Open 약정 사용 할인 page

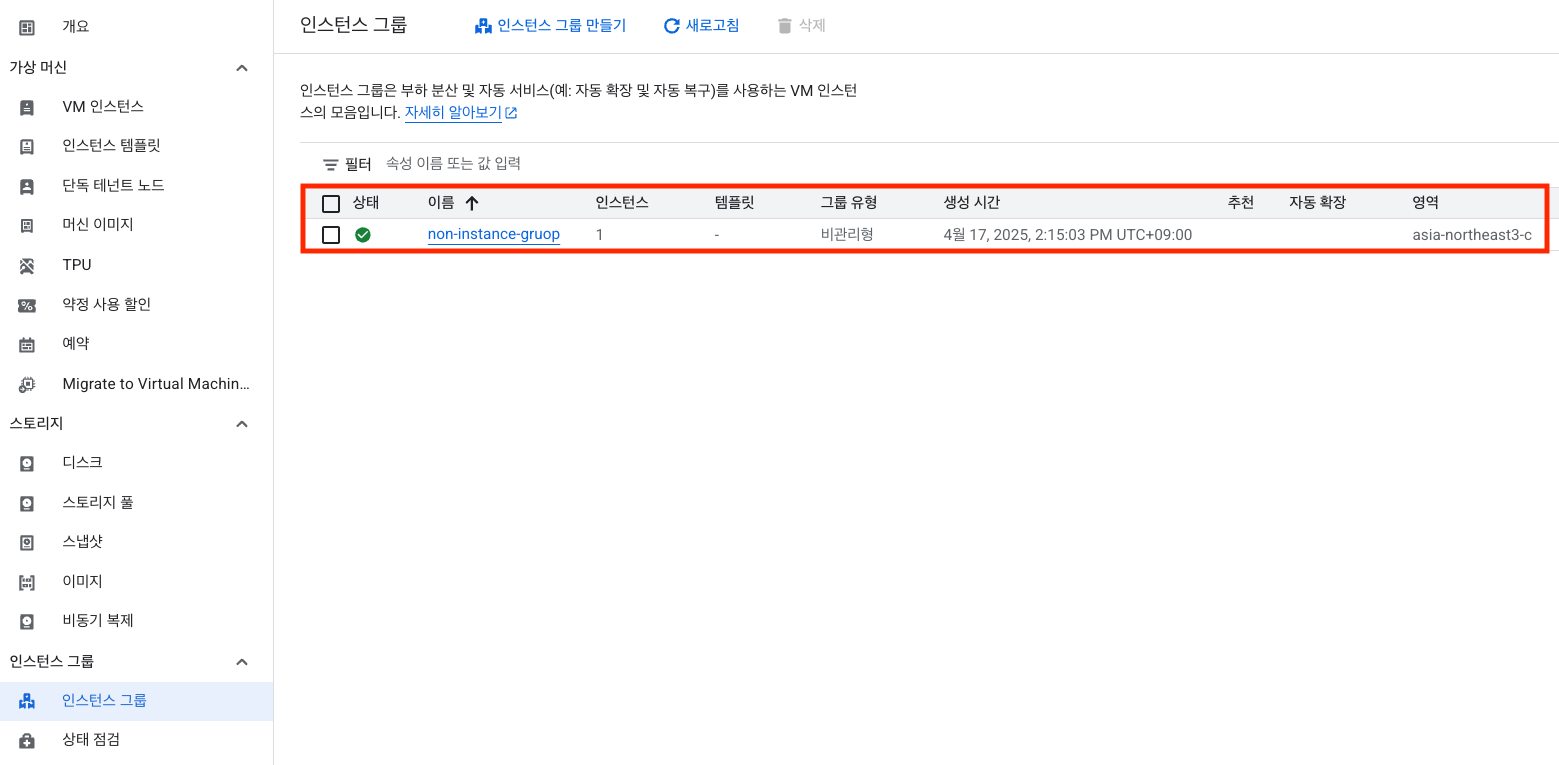[x=106, y=304]
